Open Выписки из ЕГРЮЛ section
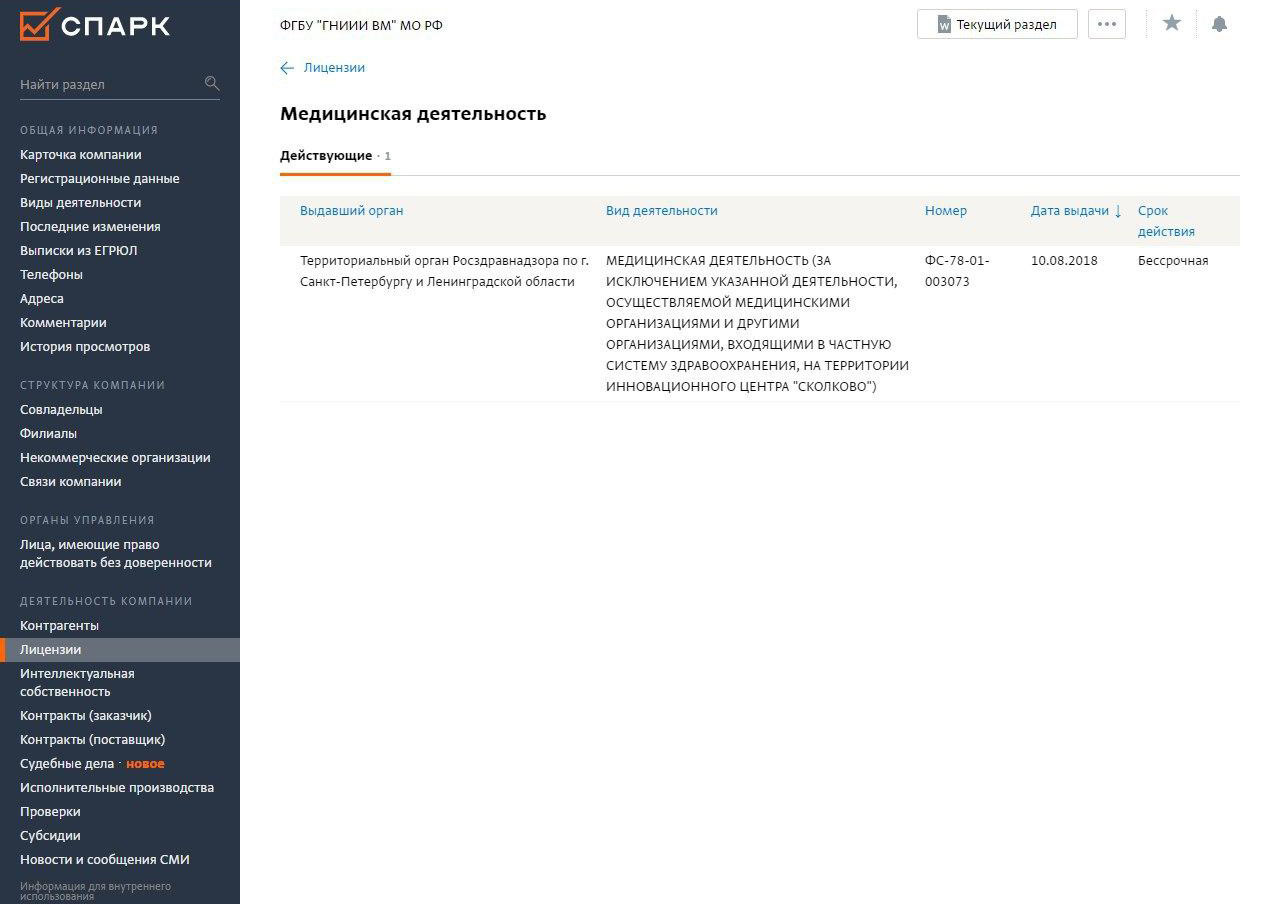This screenshot has width=1280, height=904. 79,251
